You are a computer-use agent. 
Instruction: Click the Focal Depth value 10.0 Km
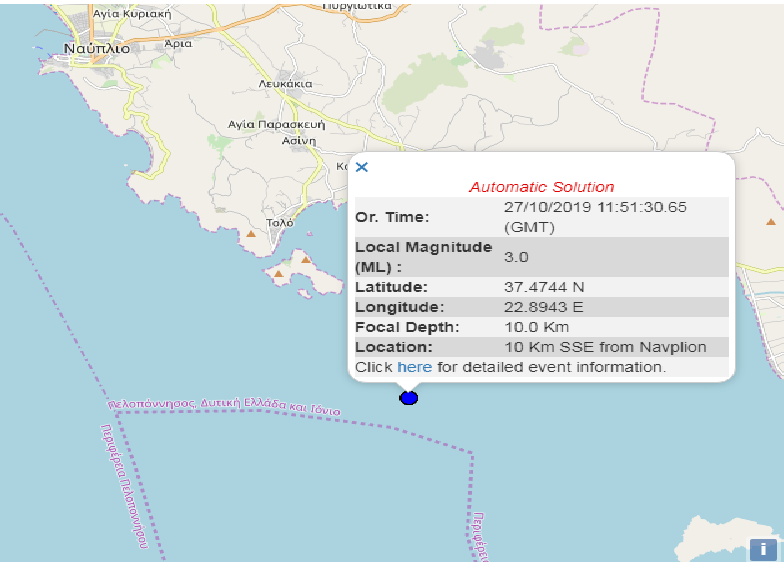(x=537, y=327)
